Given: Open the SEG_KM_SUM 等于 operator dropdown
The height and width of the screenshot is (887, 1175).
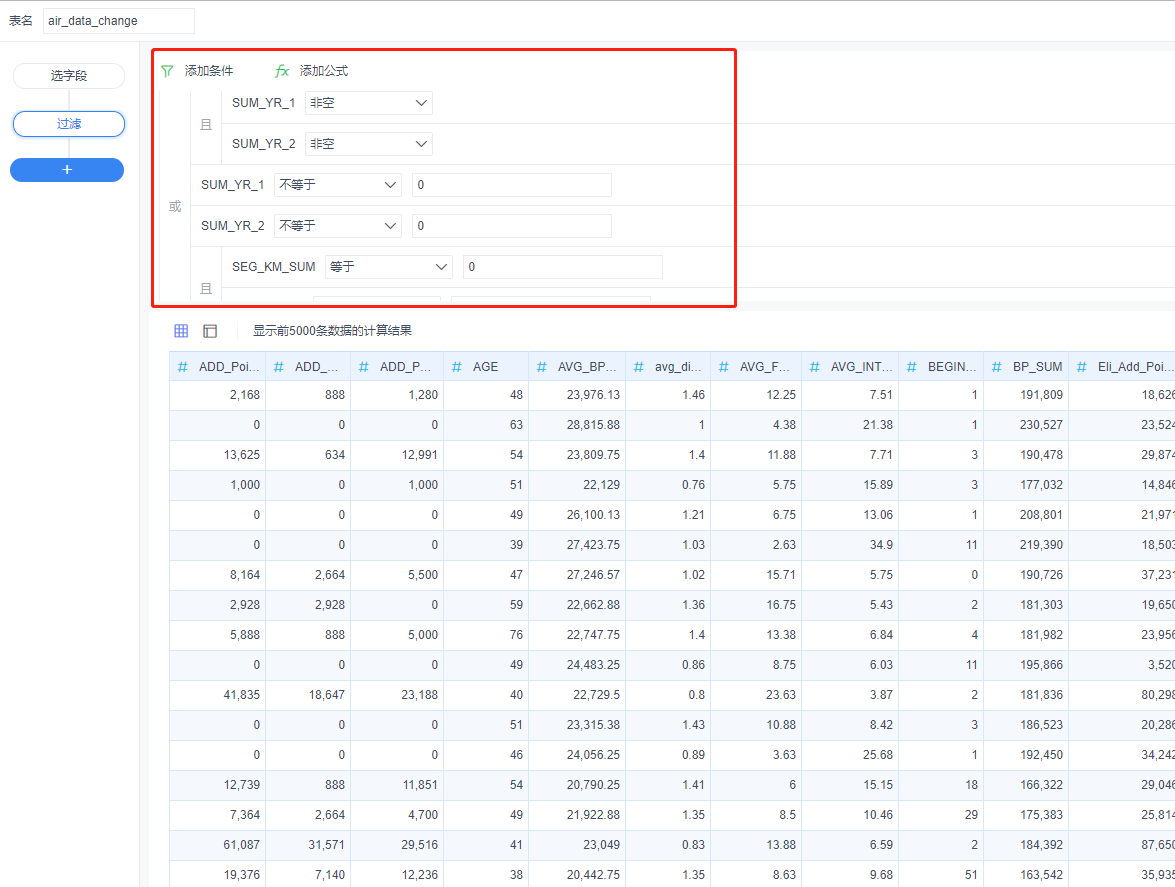Looking at the screenshot, I should [x=389, y=267].
